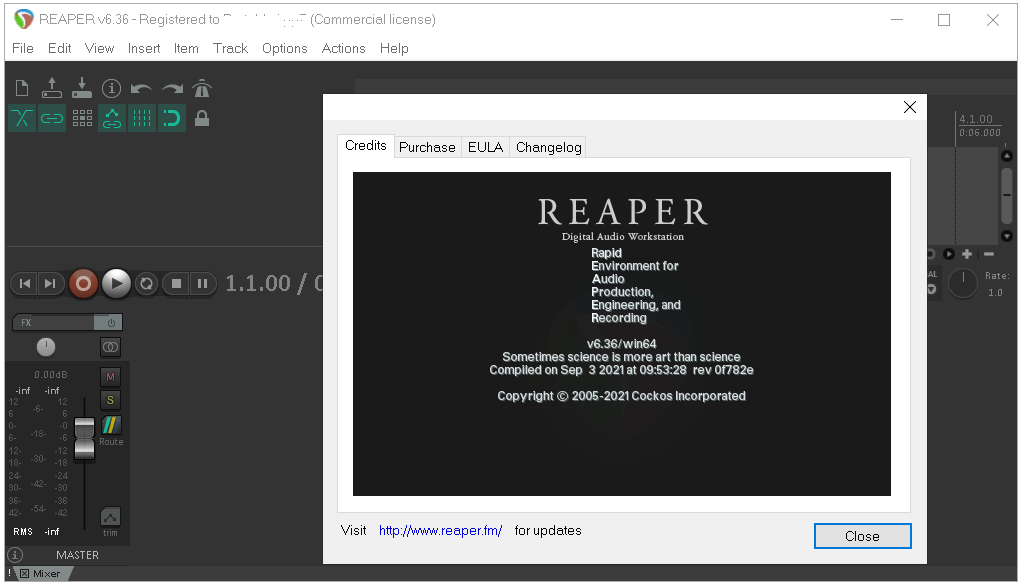Viewport: 1019px width, 584px height.
Task: Click the red Record button
Action: click(83, 283)
